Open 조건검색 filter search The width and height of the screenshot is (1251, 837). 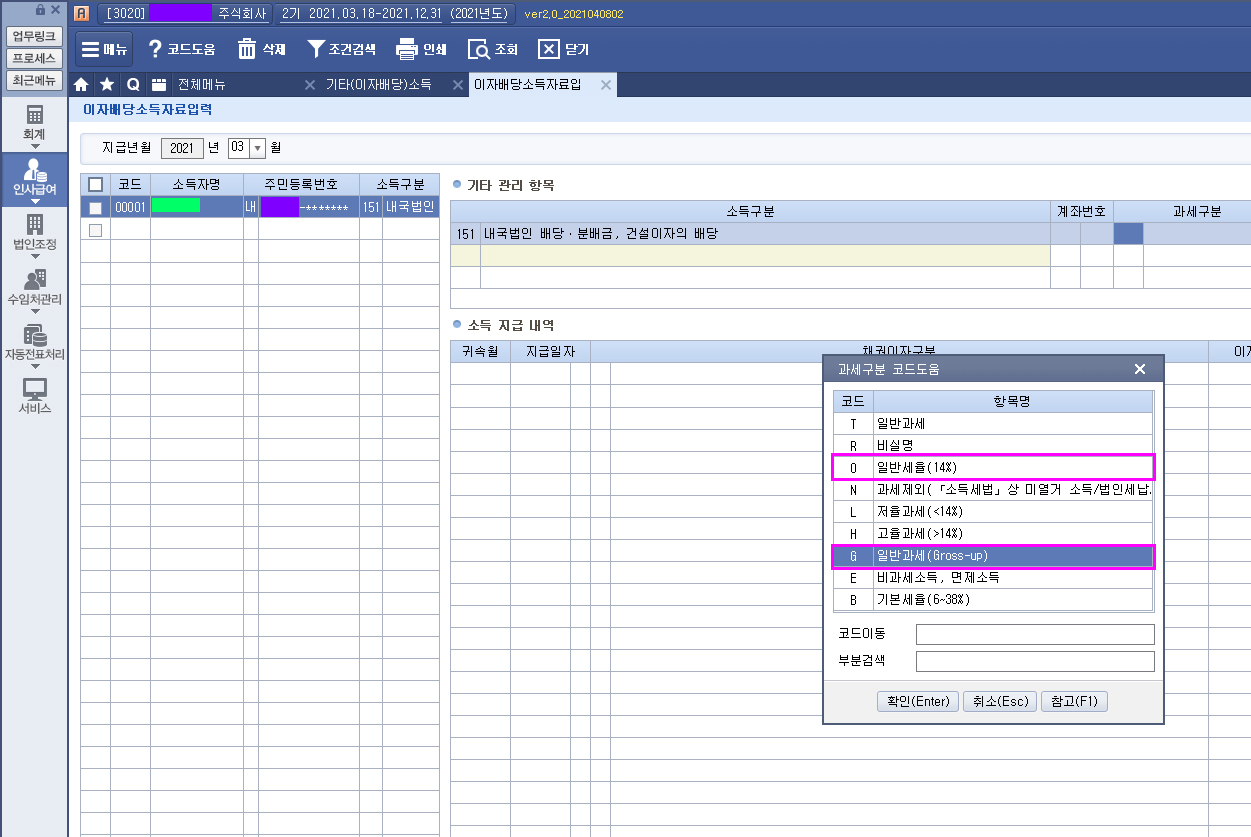click(x=341, y=49)
